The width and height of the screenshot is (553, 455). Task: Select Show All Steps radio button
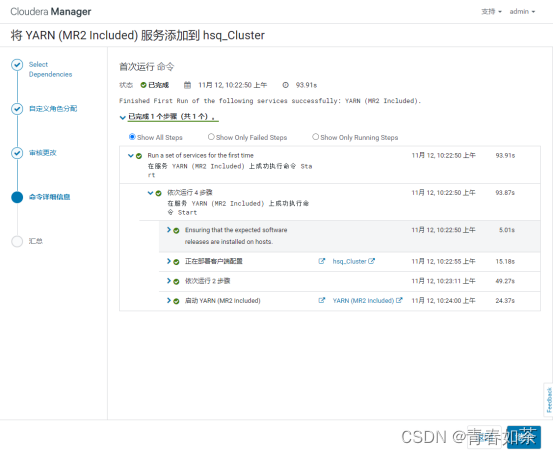click(x=132, y=136)
